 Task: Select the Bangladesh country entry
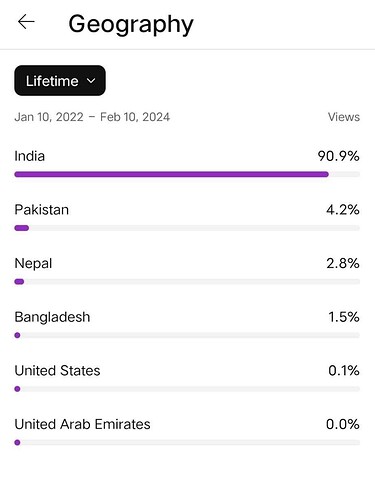[52, 317]
